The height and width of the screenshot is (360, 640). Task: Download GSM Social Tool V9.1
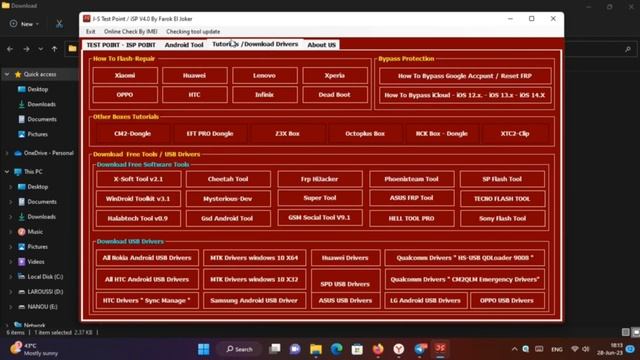coord(320,217)
